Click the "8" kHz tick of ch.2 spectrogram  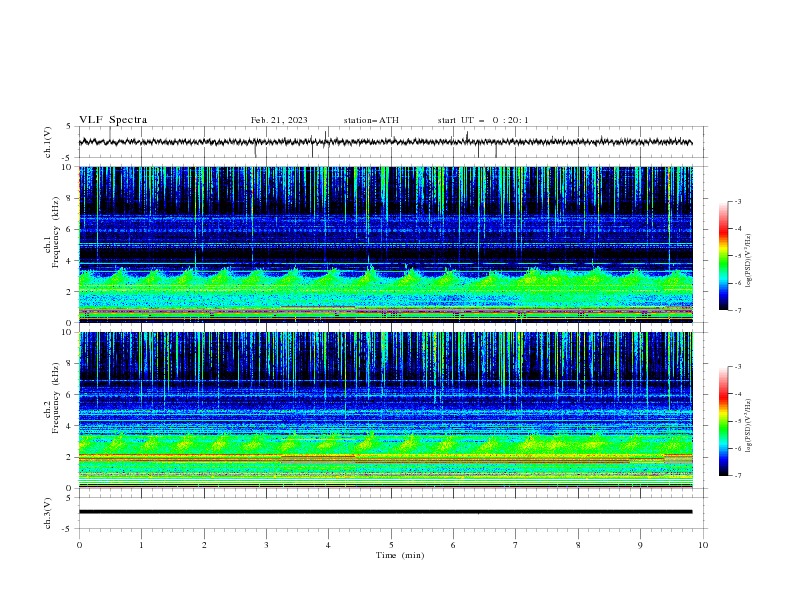pos(69,363)
